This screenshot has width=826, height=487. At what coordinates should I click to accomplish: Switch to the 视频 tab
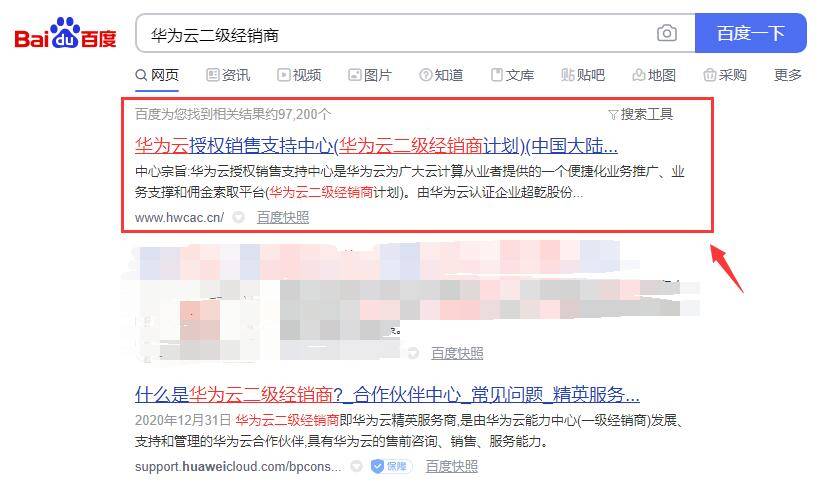[x=299, y=75]
